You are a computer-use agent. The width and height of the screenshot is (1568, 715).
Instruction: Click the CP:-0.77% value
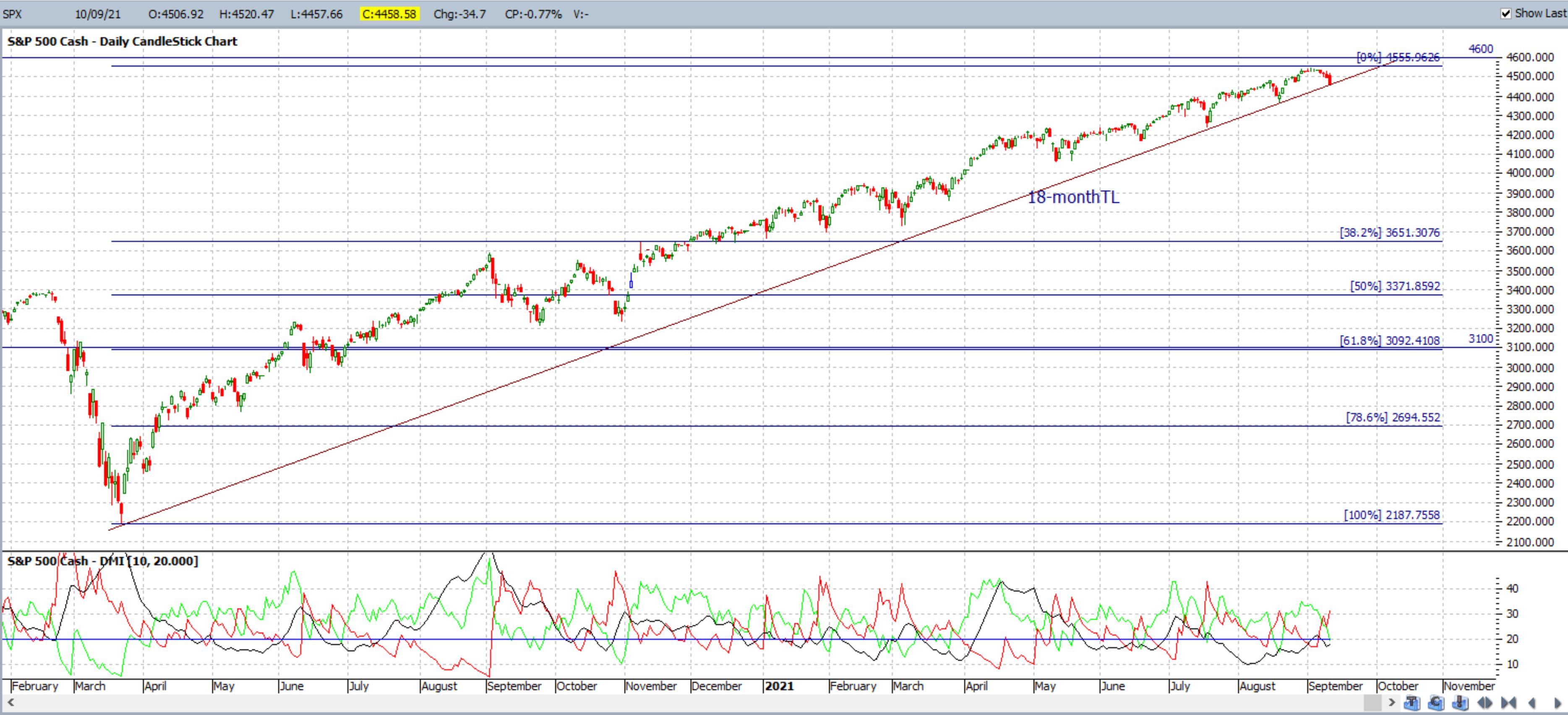click(533, 14)
